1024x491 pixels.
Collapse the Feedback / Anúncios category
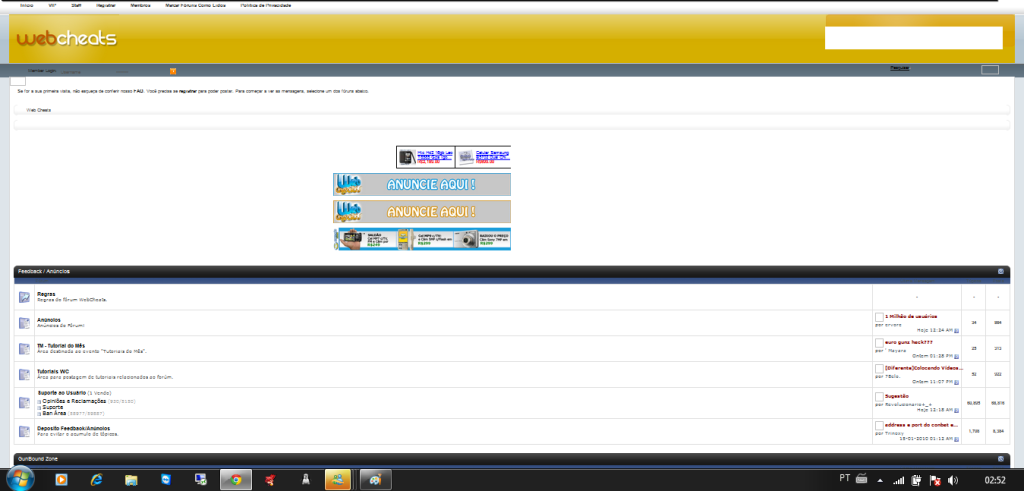1000,271
